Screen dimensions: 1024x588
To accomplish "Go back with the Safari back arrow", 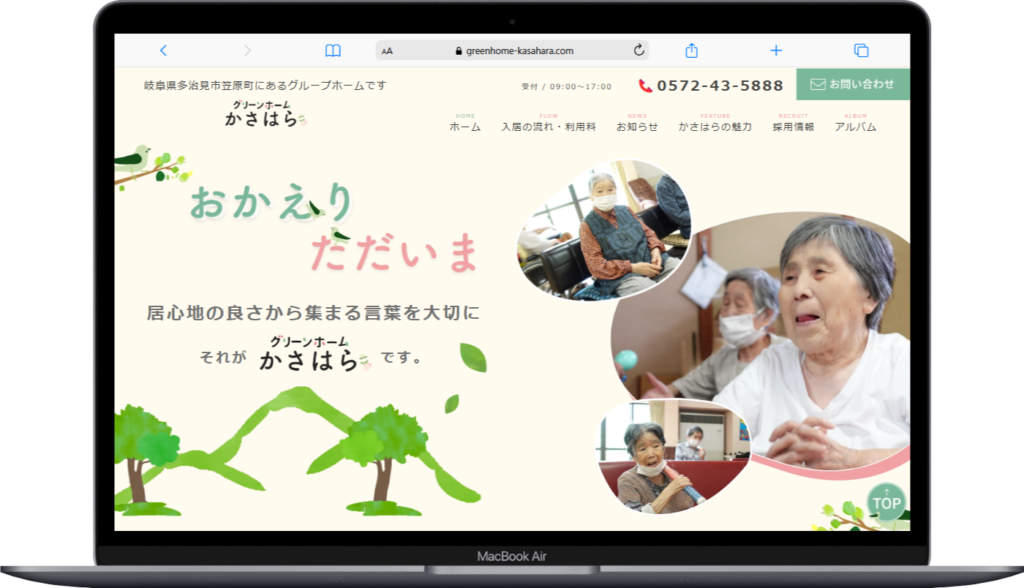I will 163,50.
